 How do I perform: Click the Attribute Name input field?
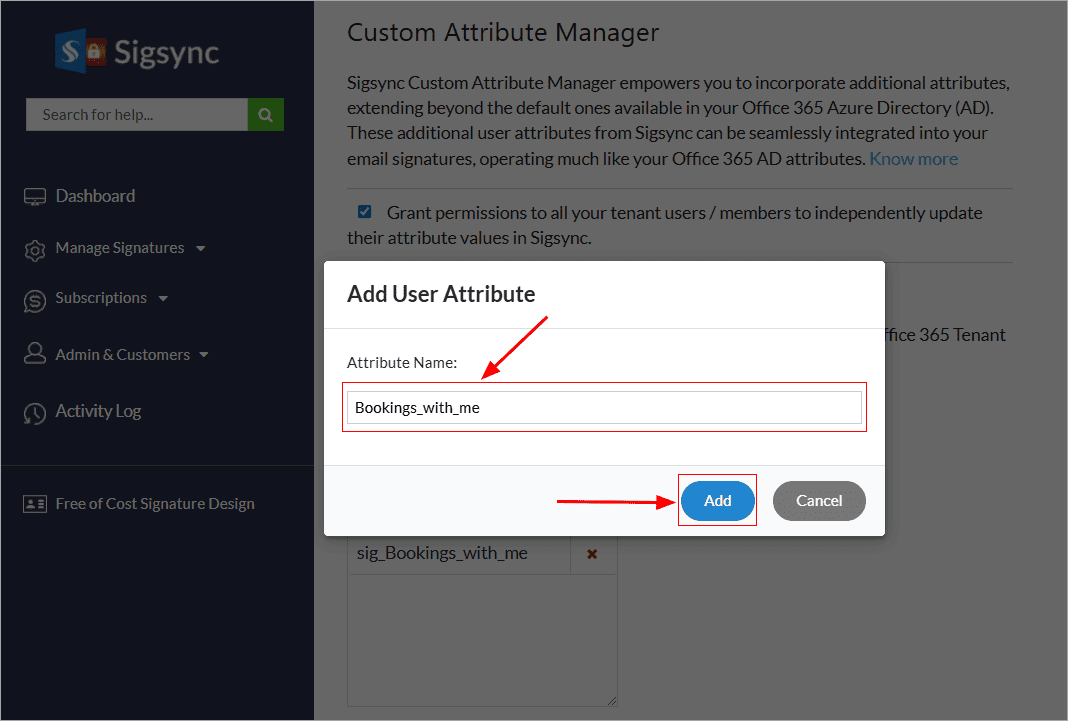604,407
